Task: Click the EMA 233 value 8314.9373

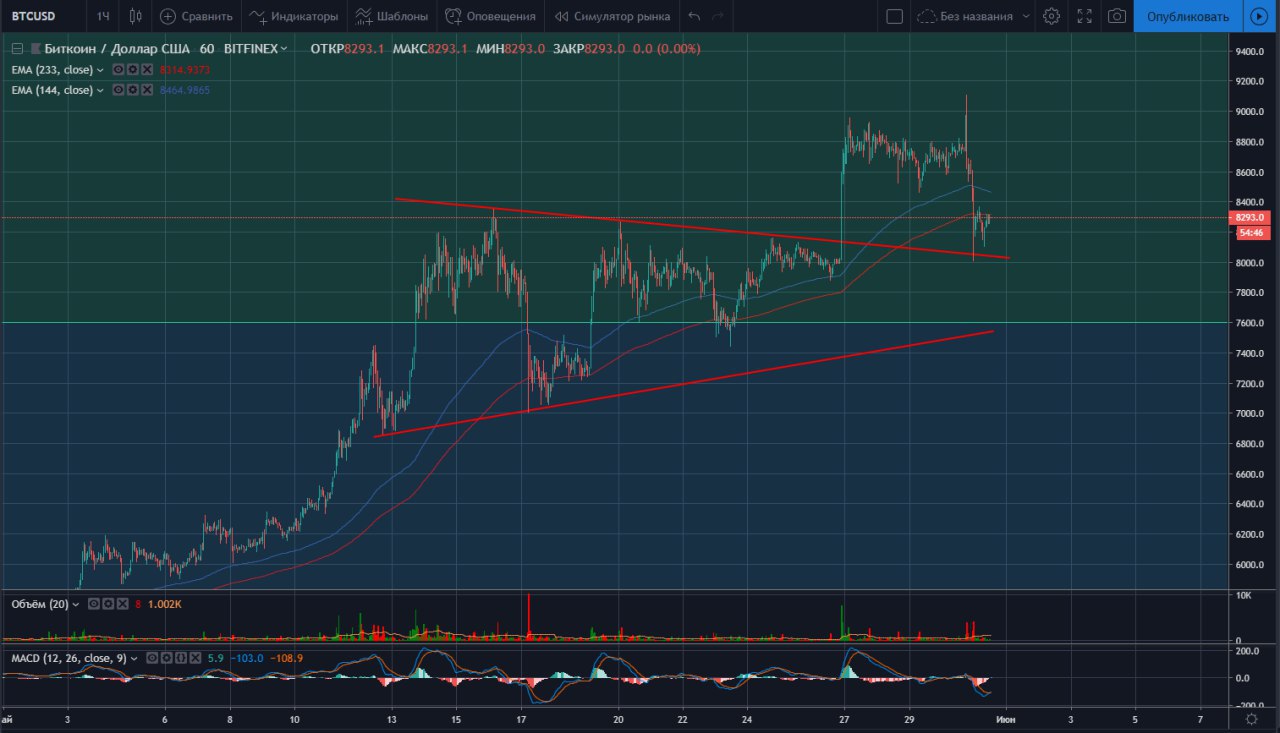Action: (x=184, y=70)
